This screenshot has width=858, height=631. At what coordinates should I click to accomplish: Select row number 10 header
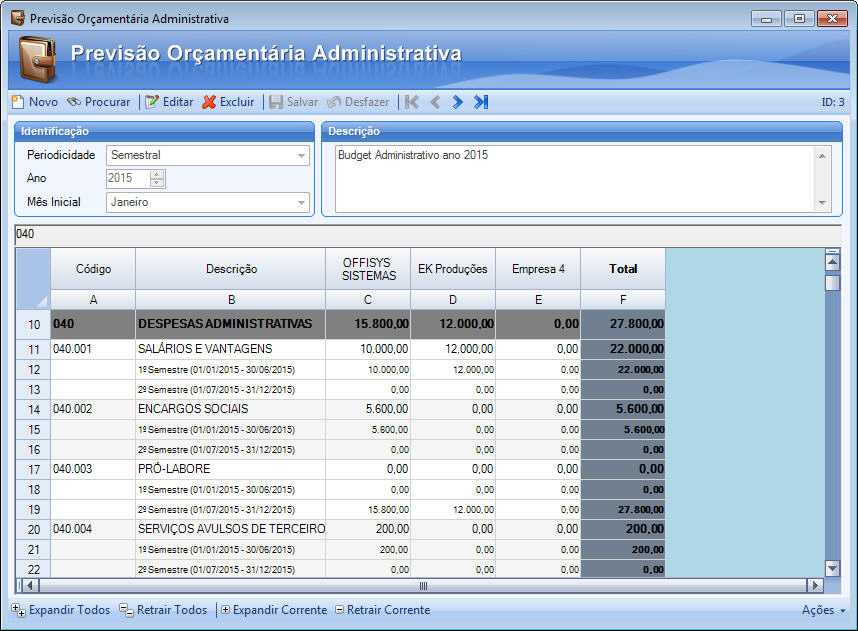click(33, 325)
